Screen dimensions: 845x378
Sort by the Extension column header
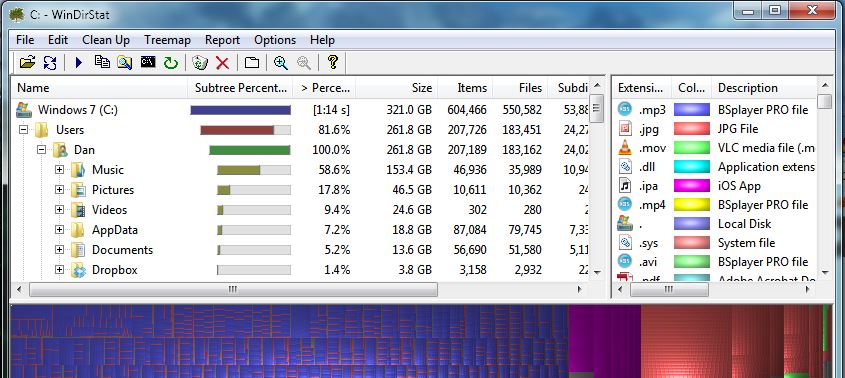(642, 88)
